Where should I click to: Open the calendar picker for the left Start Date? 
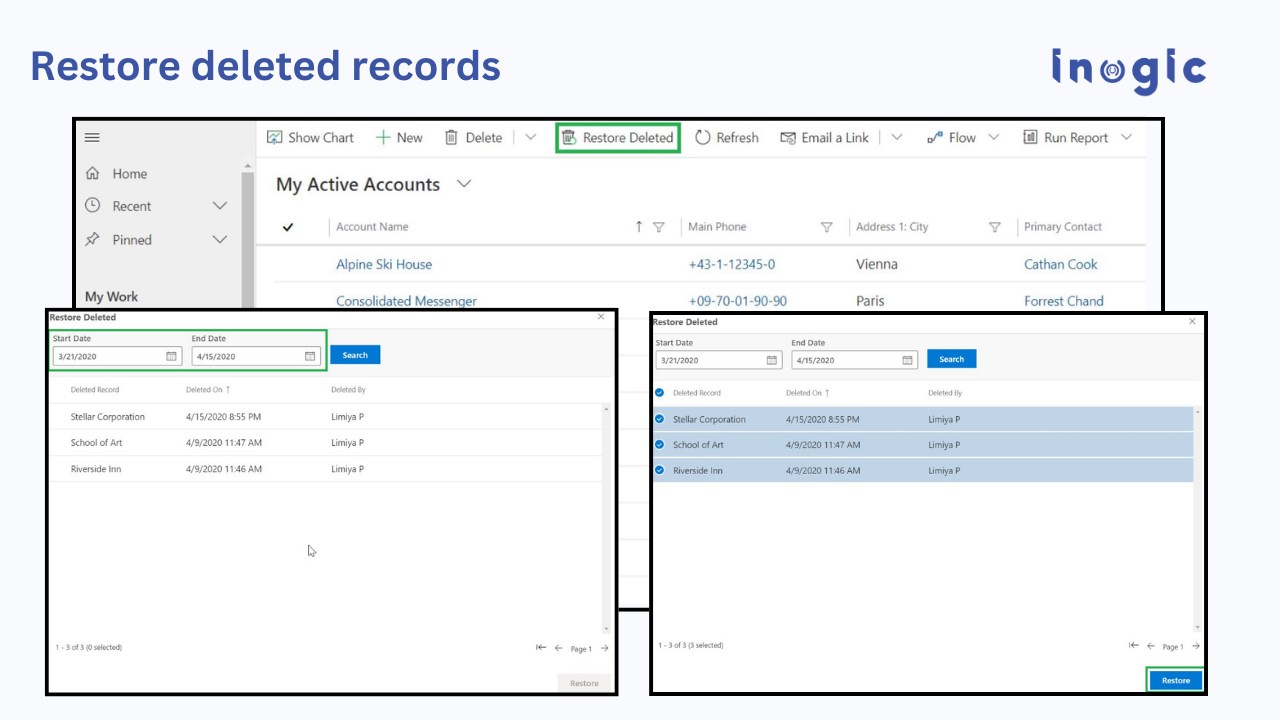click(x=171, y=356)
